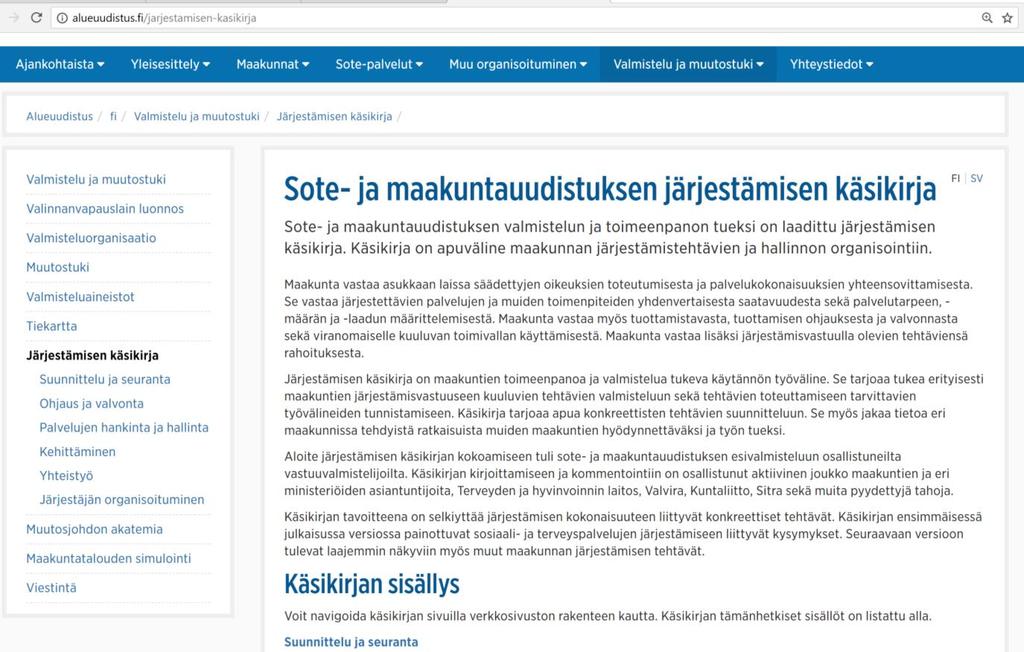This screenshot has height=652, width=1024.
Task: Click the bold Järjestämisen käsikirja sidebar item
Action: click(x=92, y=355)
